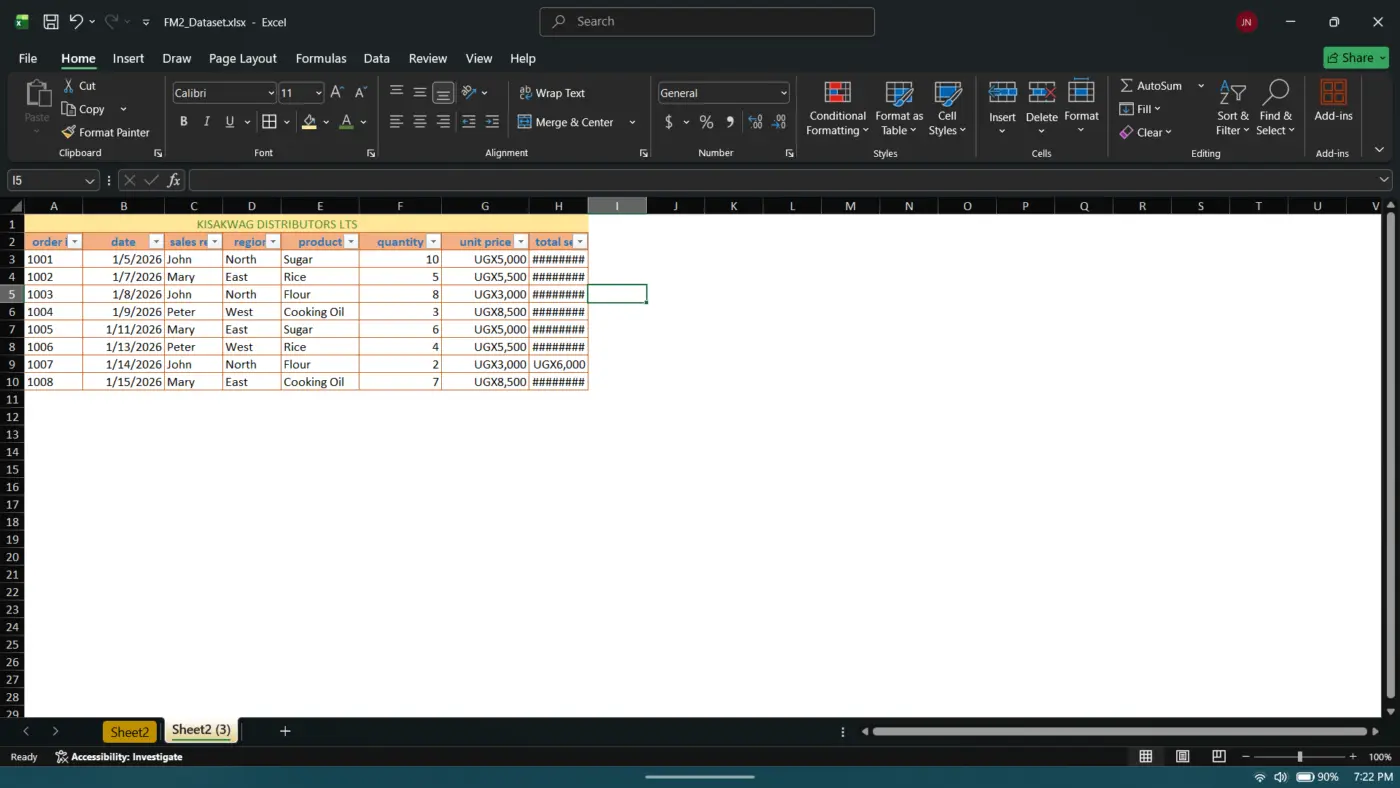The image size is (1400, 788).
Task: Open Format as Table gallery
Action: coord(899,109)
